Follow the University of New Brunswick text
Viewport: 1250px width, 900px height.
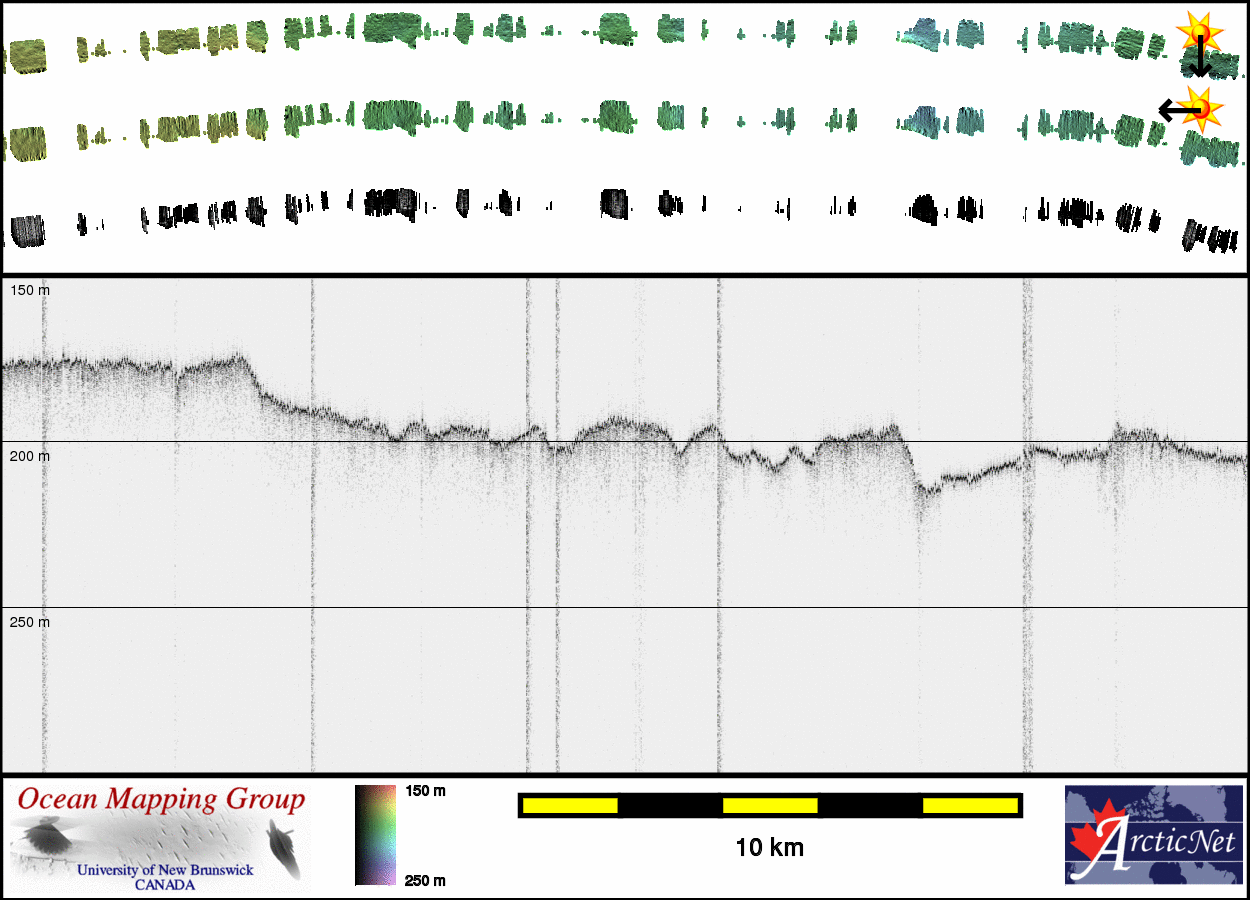point(165,870)
